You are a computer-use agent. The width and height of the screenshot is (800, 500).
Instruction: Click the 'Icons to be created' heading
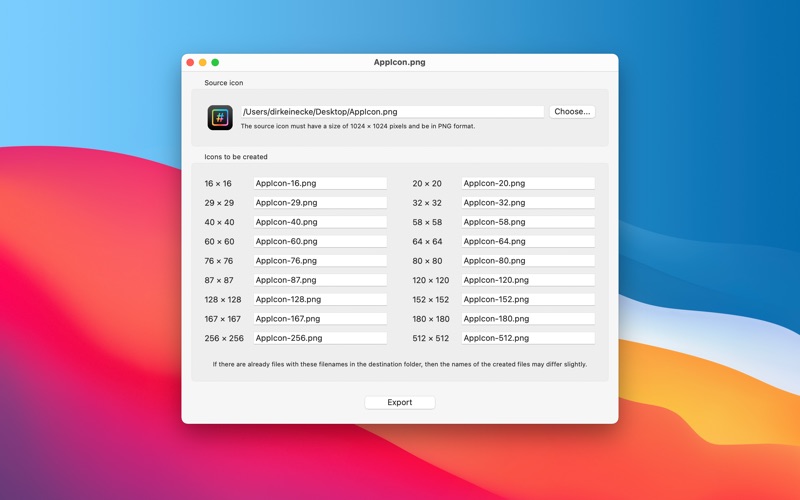point(236,157)
